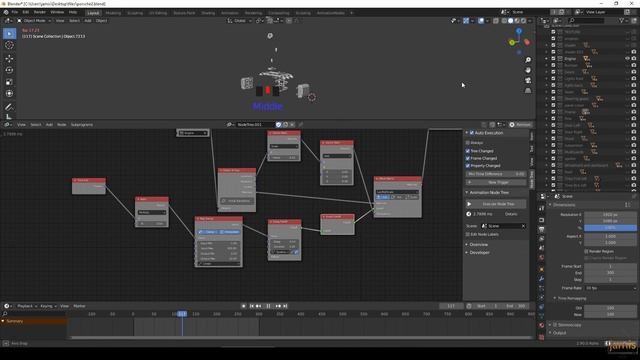Click the Execute Node Tree button
Image resolution: width=640 pixels, height=360 pixels.
(x=496, y=204)
